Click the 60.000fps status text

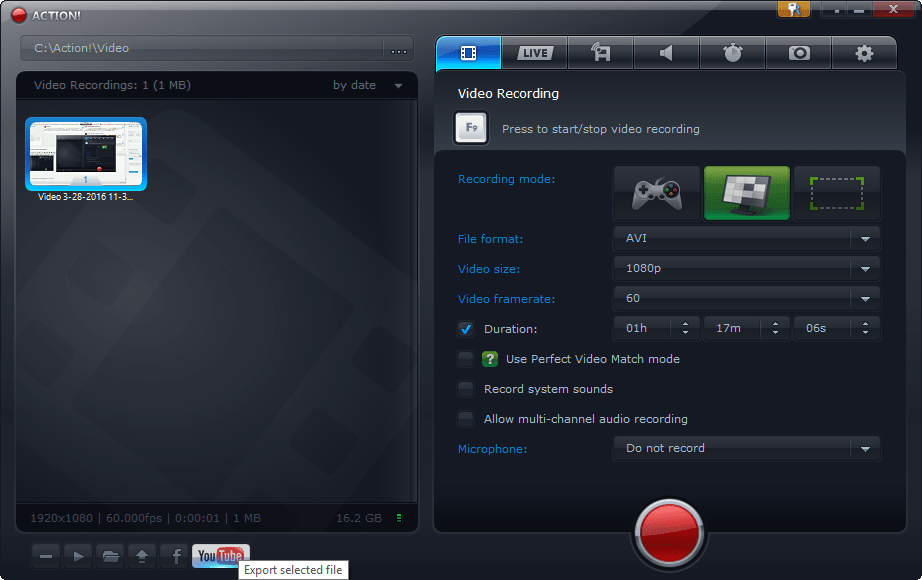[133, 518]
